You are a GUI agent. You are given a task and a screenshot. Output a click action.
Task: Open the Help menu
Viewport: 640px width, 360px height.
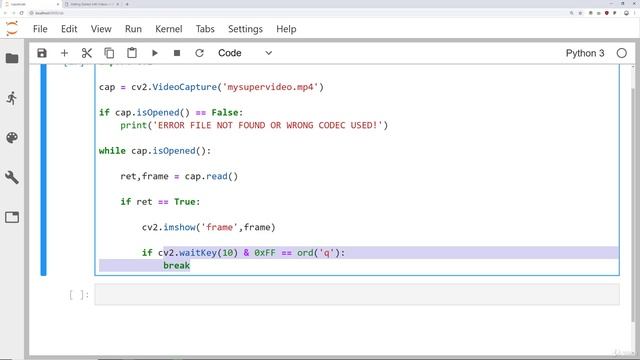tap(286, 29)
